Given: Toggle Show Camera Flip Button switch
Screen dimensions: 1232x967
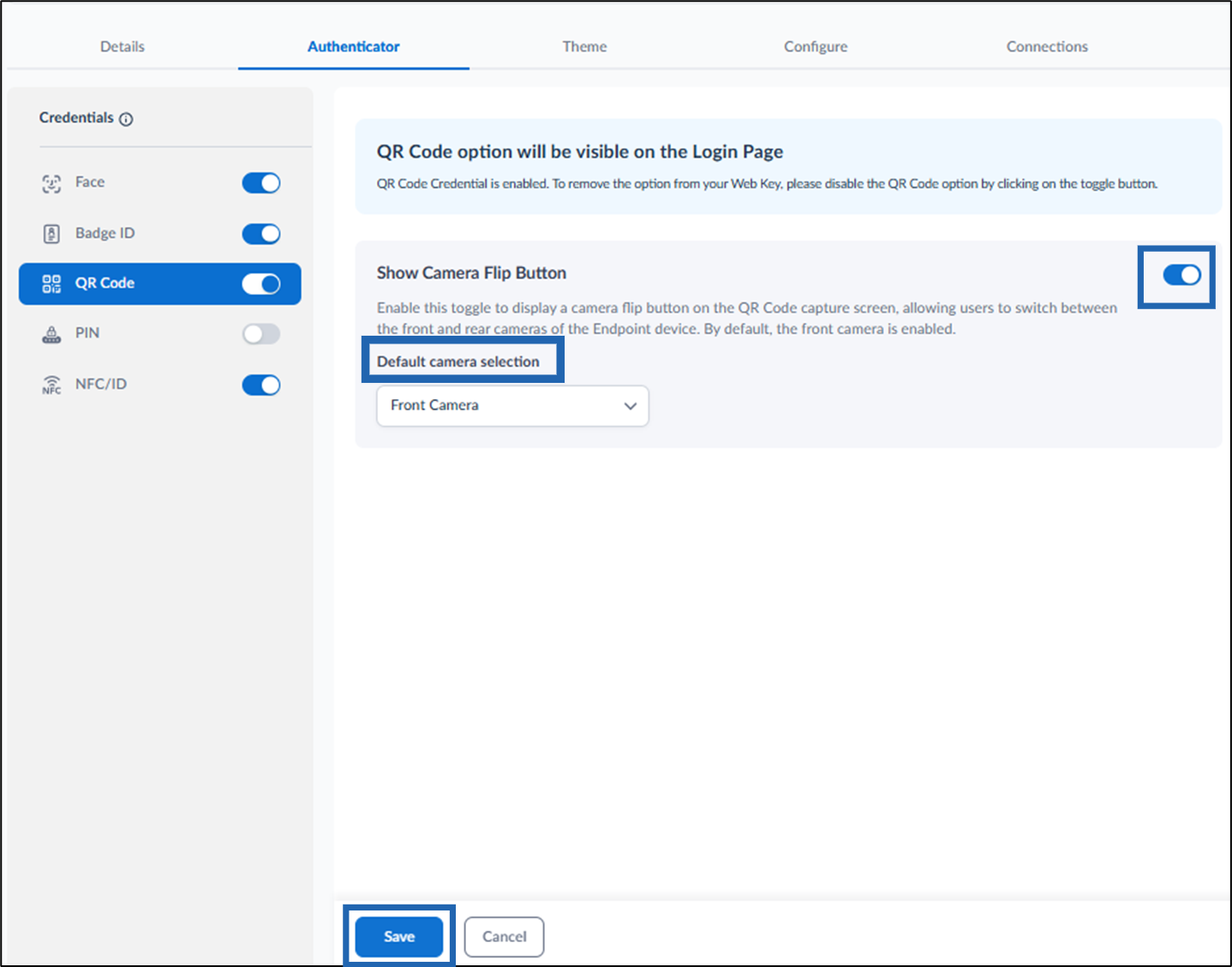Looking at the screenshot, I should click(1181, 275).
